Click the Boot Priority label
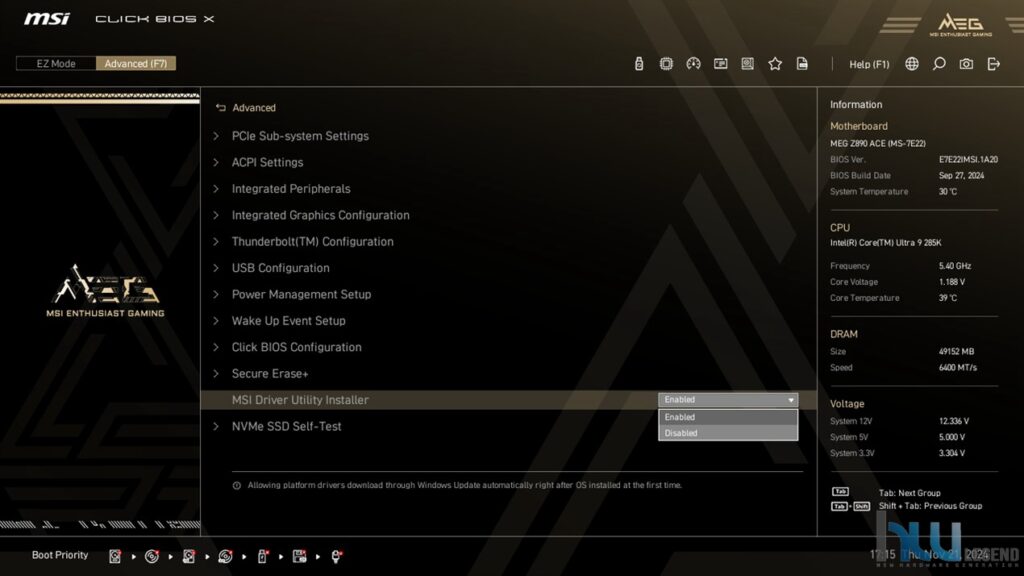The image size is (1024, 576). (x=60, y=555)
